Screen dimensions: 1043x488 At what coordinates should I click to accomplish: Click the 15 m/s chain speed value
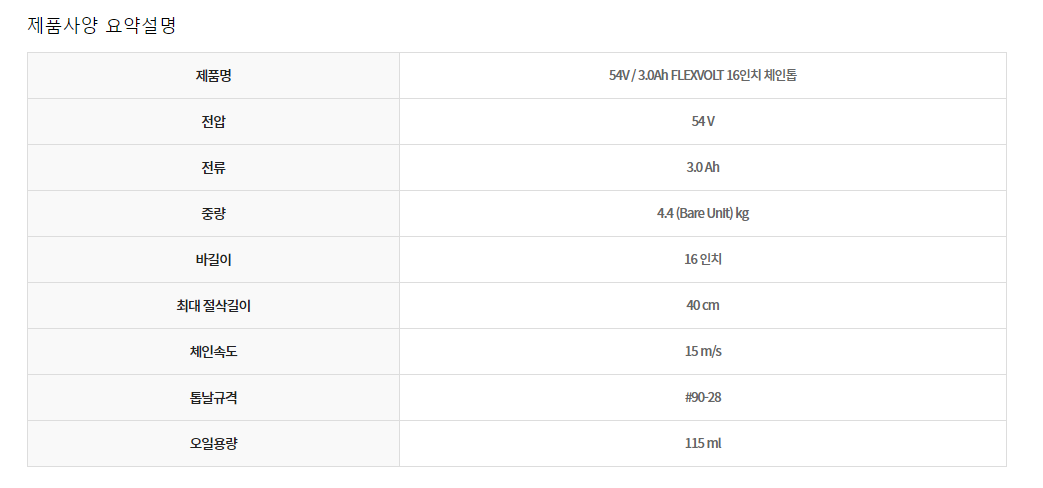[x=702, y=351]
